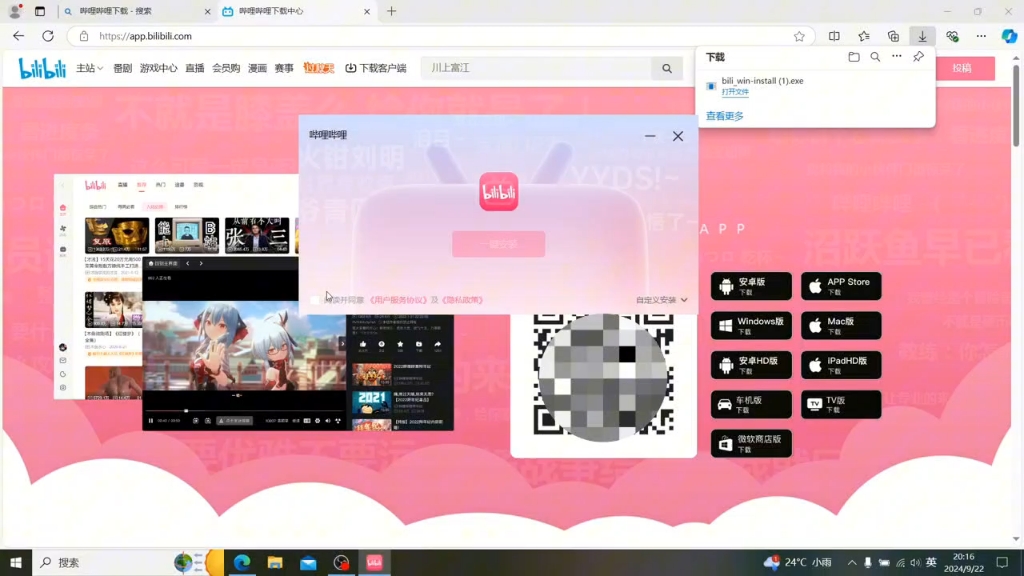Screen dimensions: 1024x576
Task: Open Microsoft Edge from the taskbar
Action: [242, 562]
